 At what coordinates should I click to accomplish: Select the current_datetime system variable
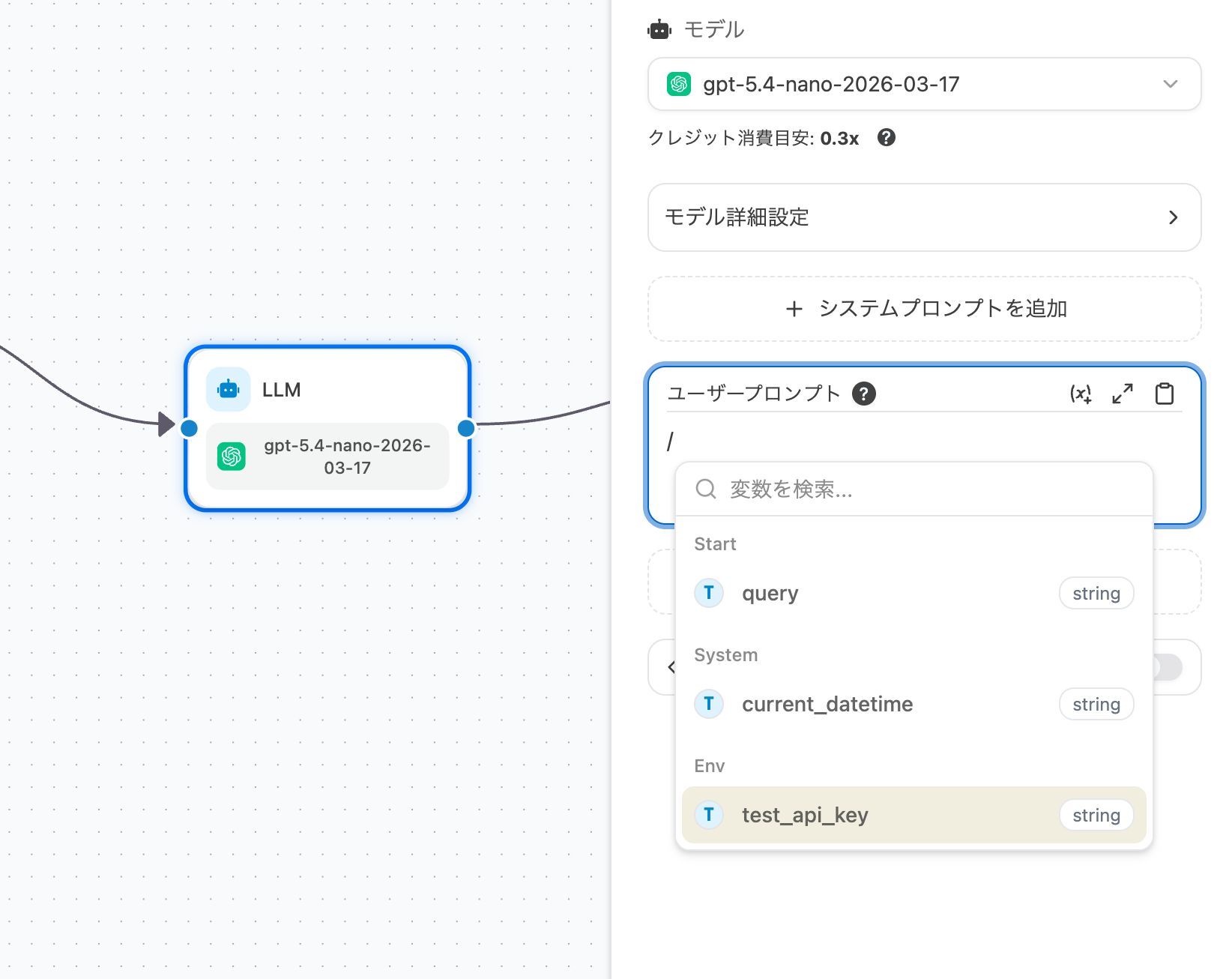tap(914, 704)
